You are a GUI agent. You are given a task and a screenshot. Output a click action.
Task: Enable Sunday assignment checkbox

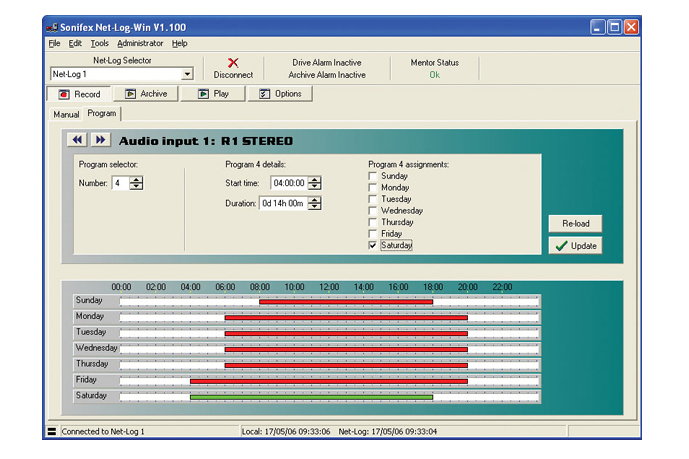pos(373,176)
